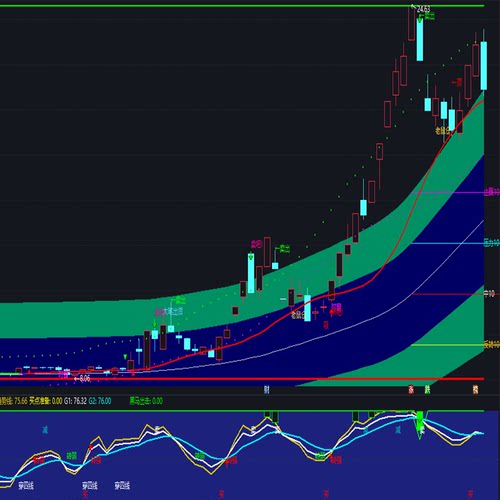Click the yellow 反转 level label at right edge
The image size is (500, 500).
[x=492, y=345]
